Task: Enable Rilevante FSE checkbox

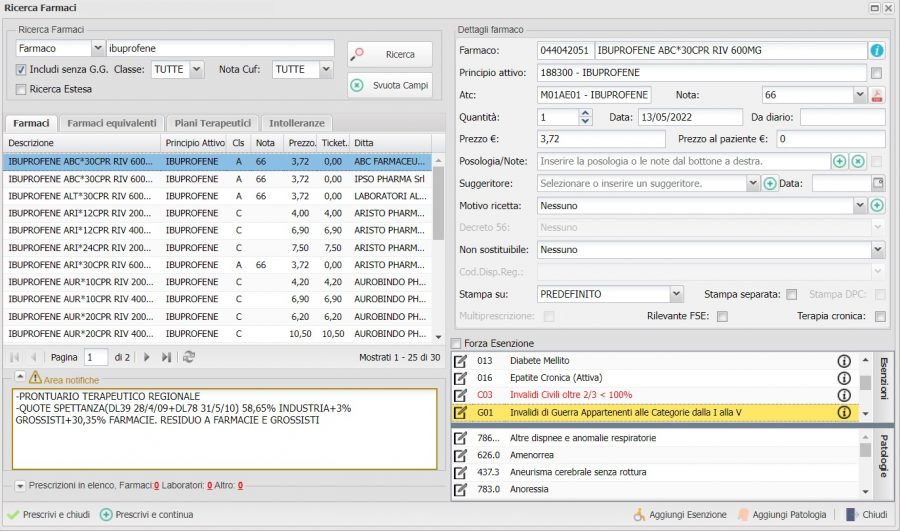Action: point(722,316)
